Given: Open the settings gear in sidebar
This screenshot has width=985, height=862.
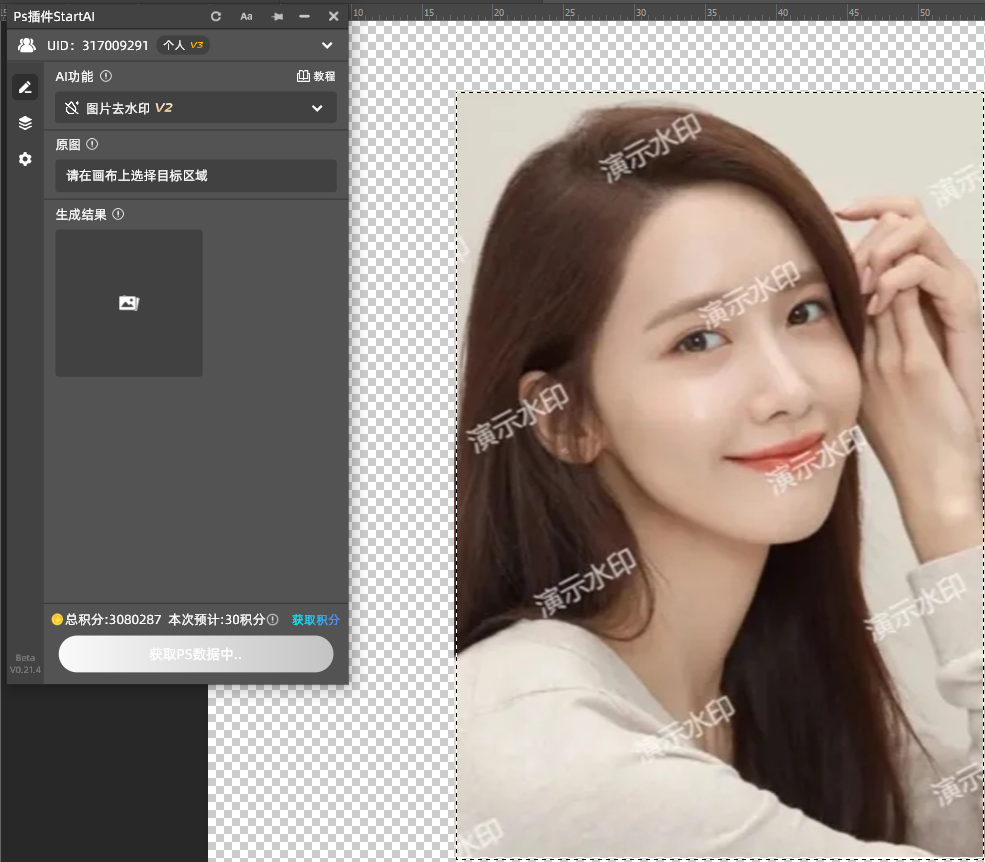Looking at the screenshot, I should point(25,159).
